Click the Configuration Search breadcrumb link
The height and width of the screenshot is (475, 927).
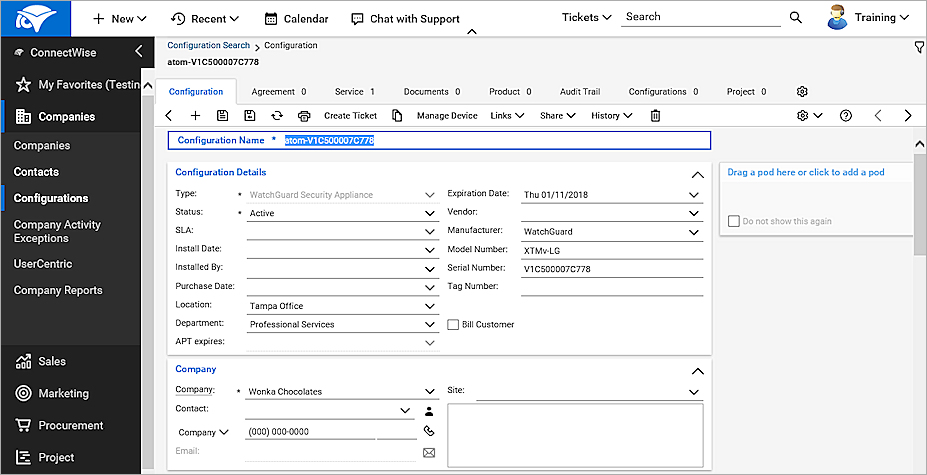[208, 46]
